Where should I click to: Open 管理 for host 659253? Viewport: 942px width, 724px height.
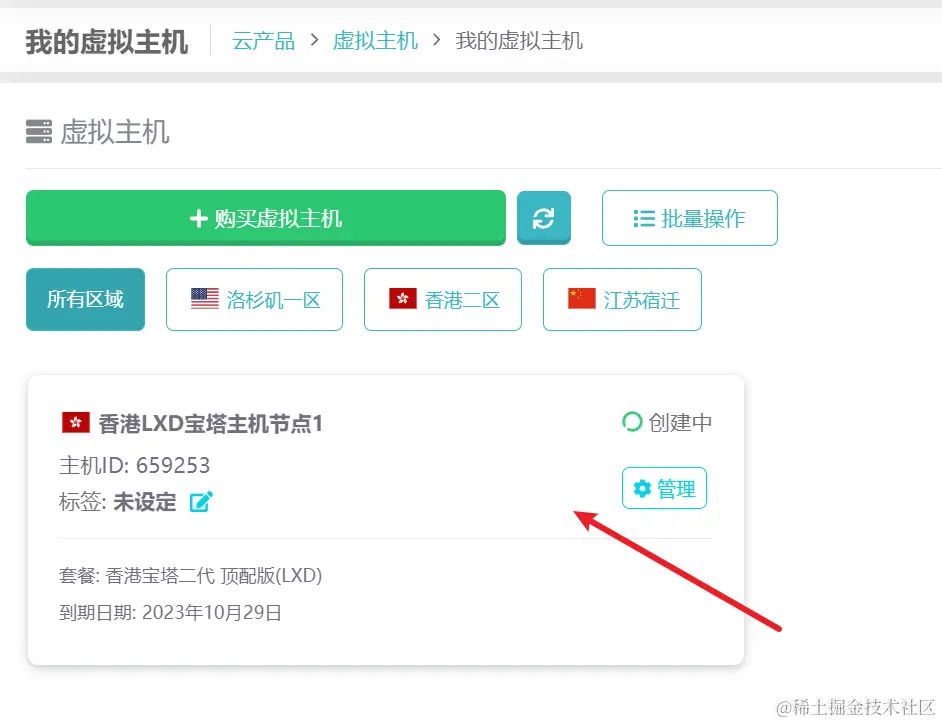664,488
